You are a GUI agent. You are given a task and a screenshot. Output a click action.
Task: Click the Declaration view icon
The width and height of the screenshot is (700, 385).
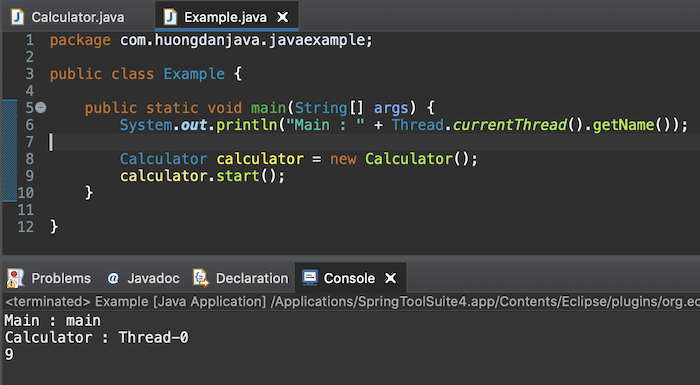click(200, 278)
